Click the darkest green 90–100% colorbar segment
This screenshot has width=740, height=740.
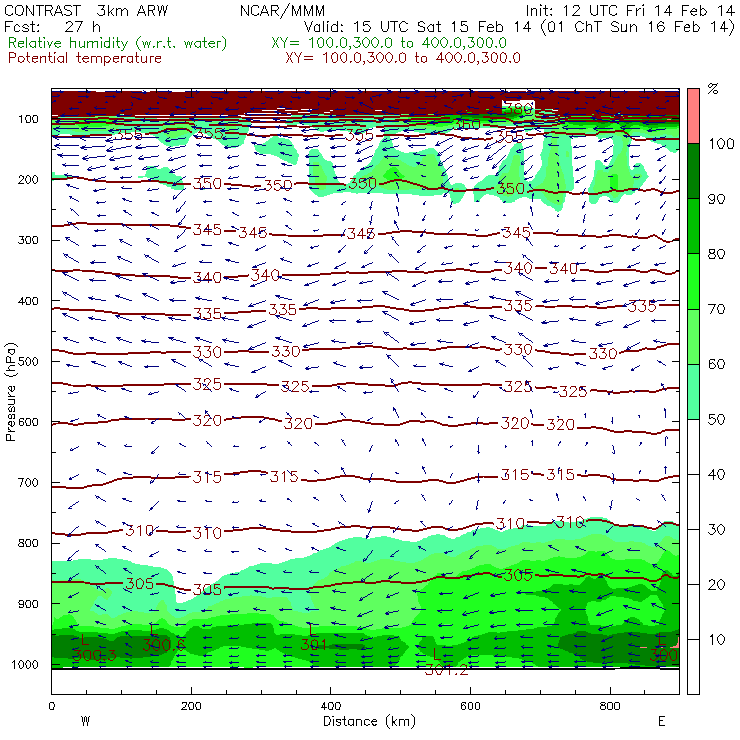[x=692, y=172]
